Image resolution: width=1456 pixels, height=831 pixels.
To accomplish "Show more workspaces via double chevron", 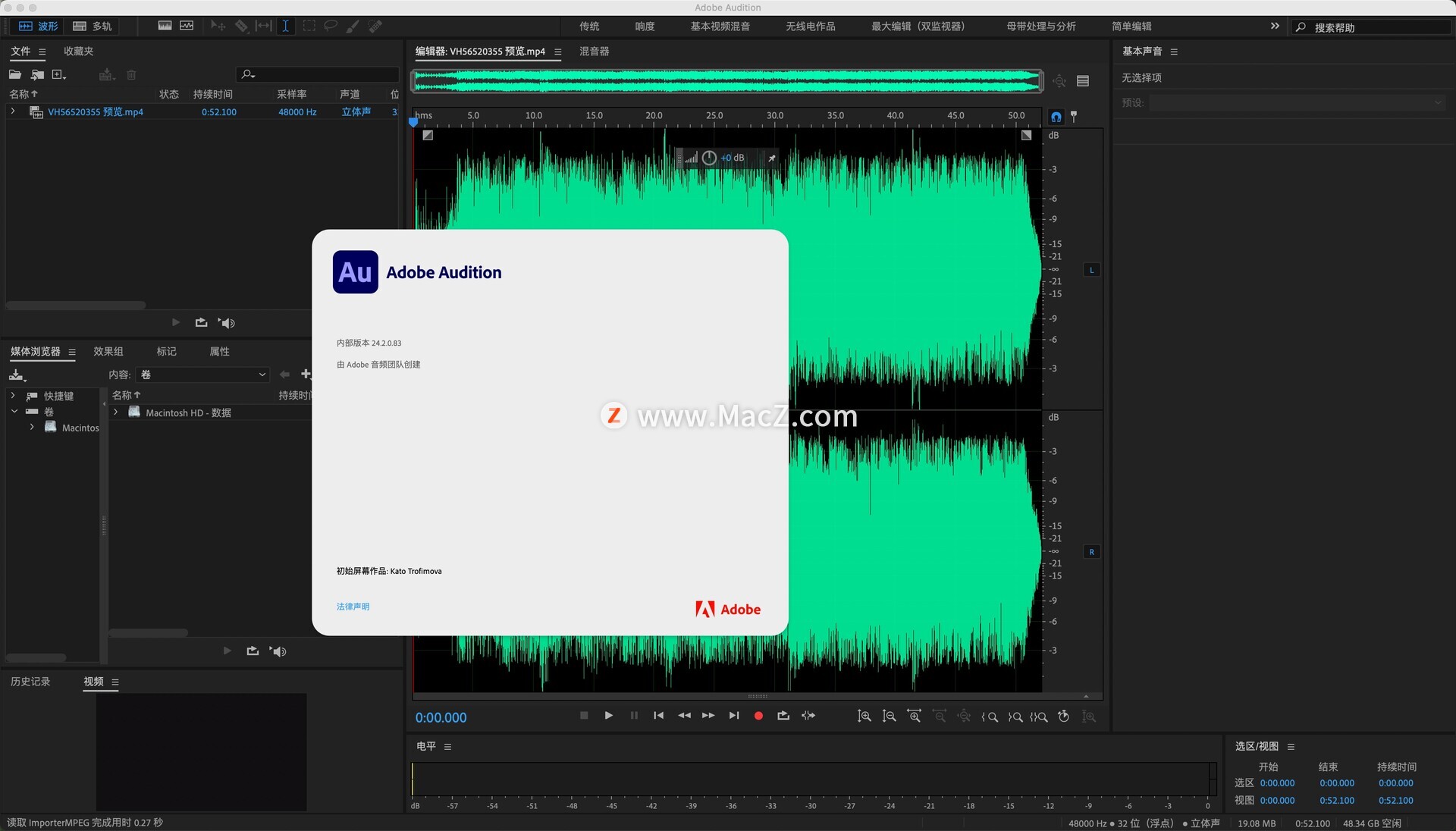I will pos(1275,26).
